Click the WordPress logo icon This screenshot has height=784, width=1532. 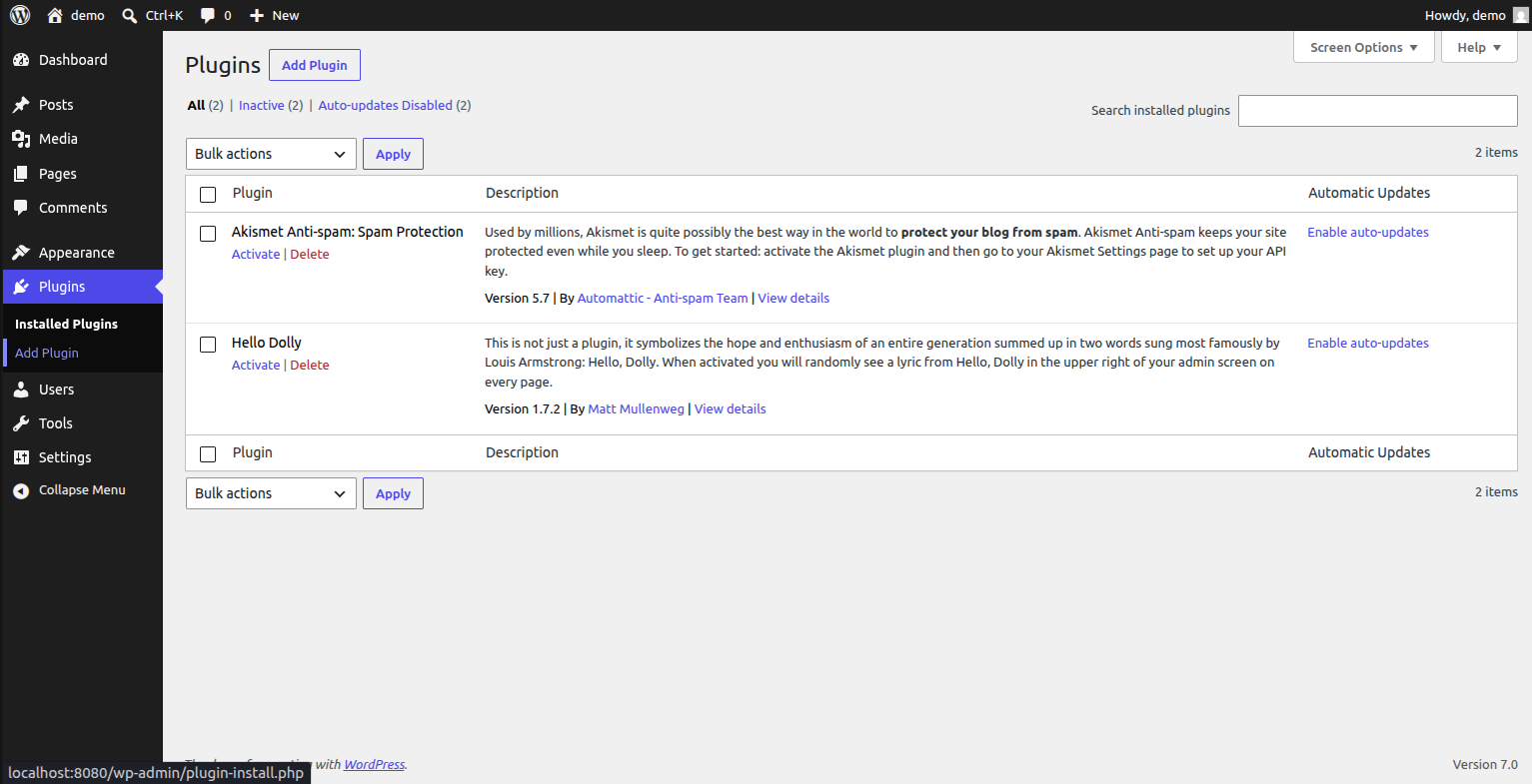click(20, 15)
